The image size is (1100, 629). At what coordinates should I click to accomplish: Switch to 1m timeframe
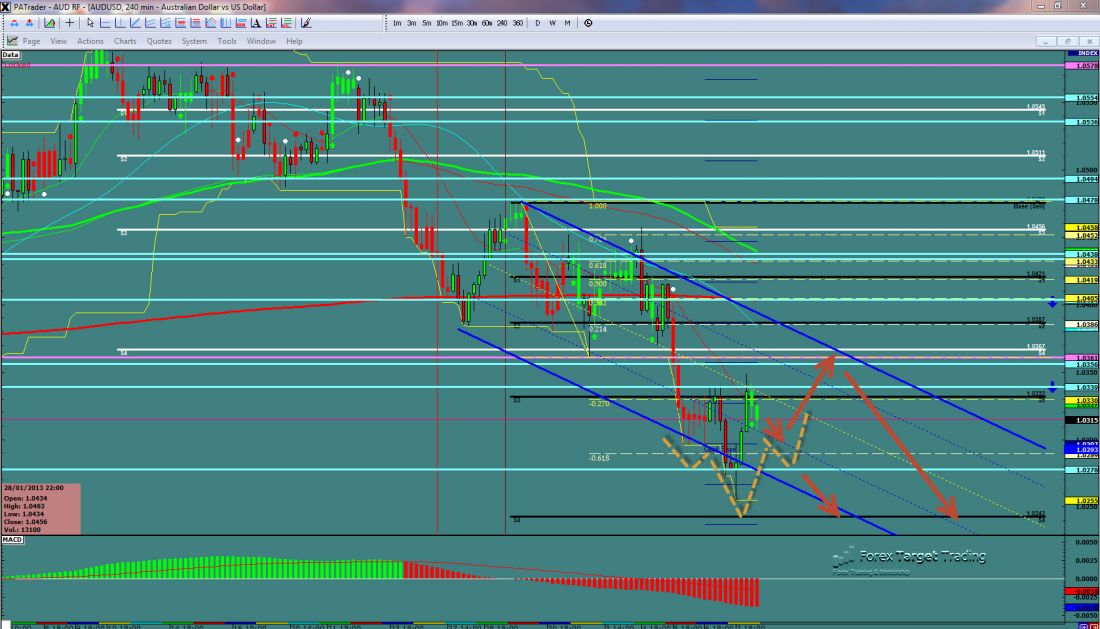[x=397, y=22]
